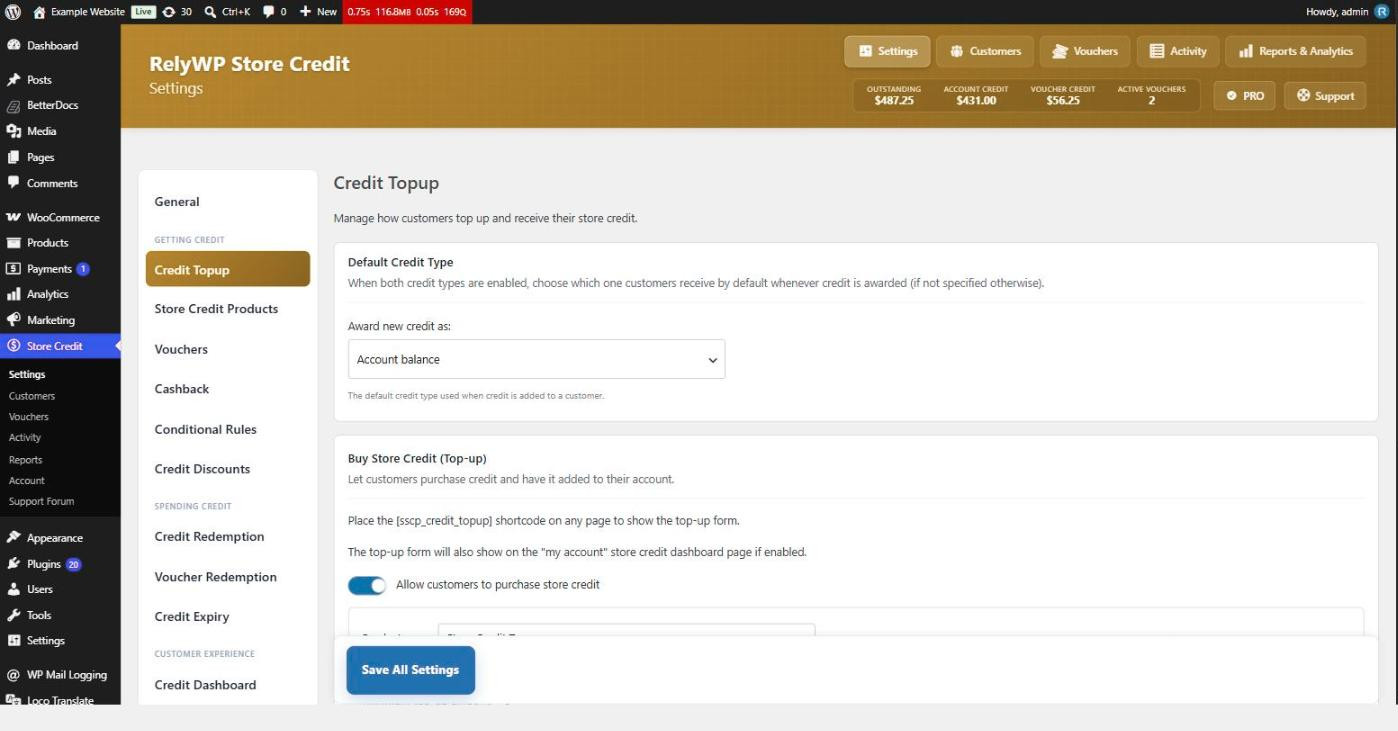Click the Appearance brush icon
The height and width of the screenshot is (731, 1398).
click(14, 538)
